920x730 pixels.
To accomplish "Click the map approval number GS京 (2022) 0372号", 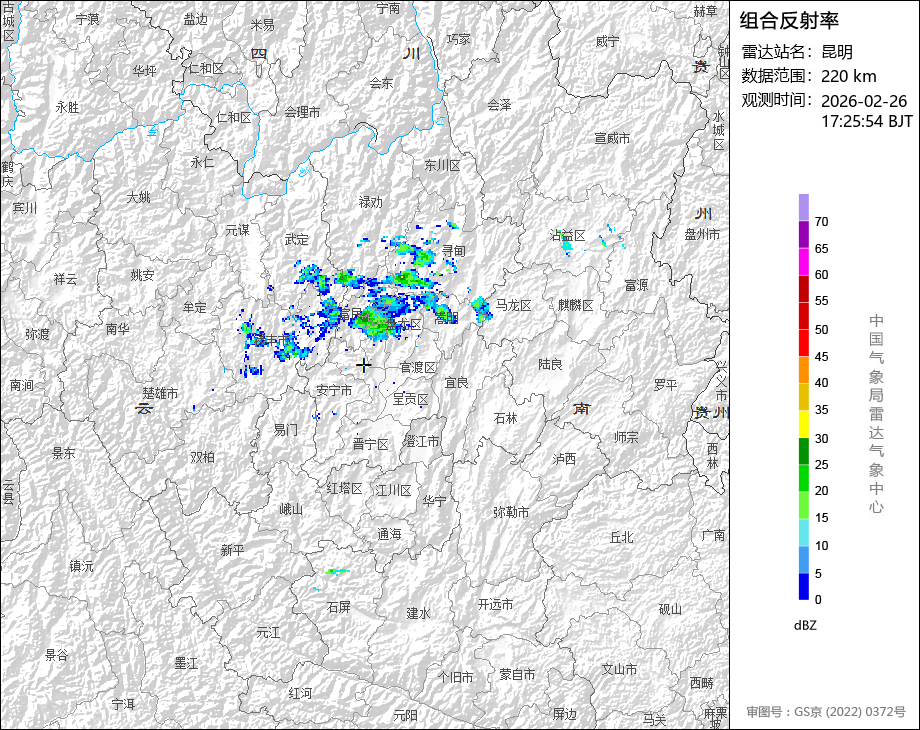I will (x=825, y=712).
